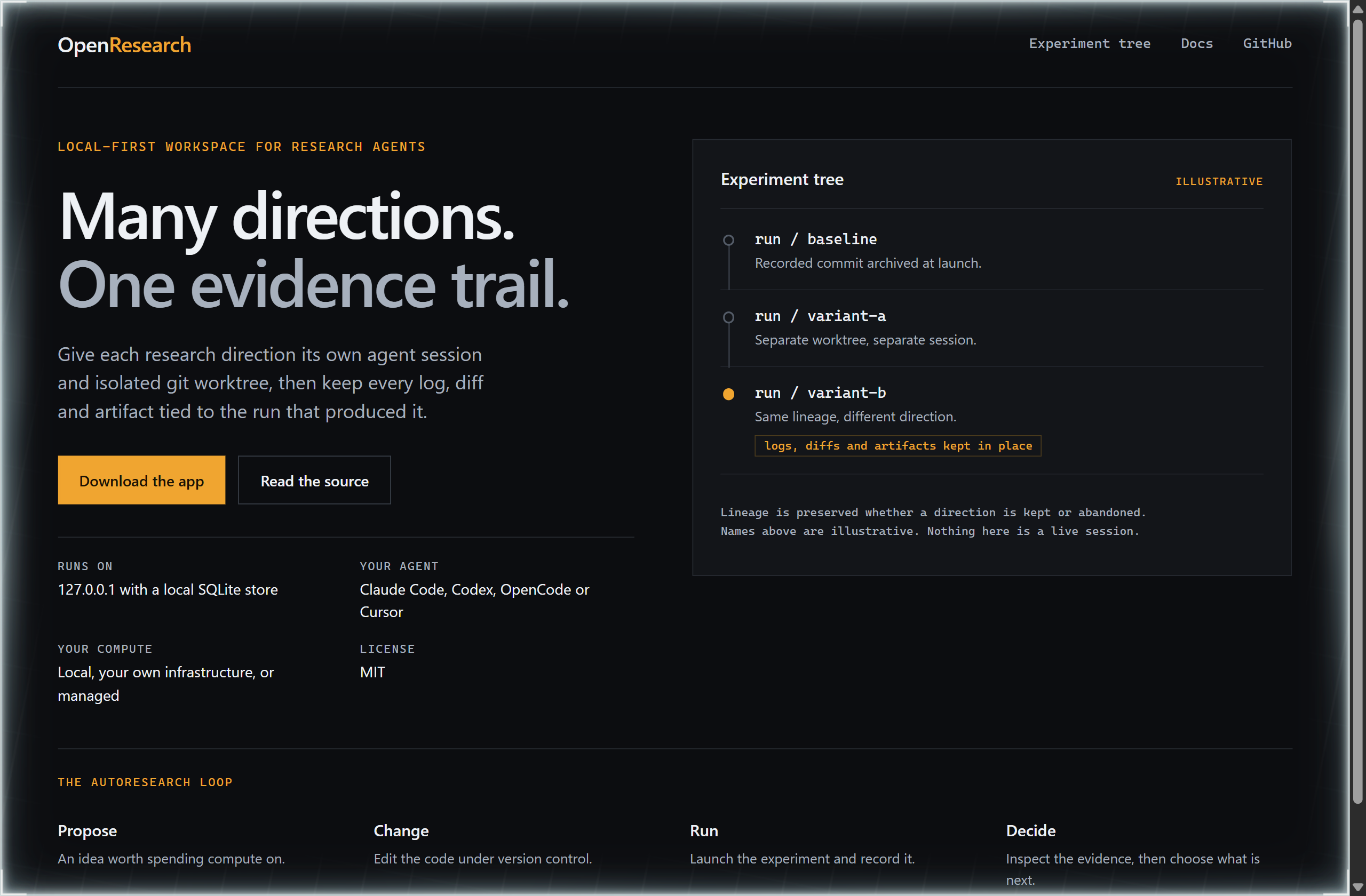Click the run / baseline node circle
The width and height of the screenshot is (1366, 896).
pos(728,240)
